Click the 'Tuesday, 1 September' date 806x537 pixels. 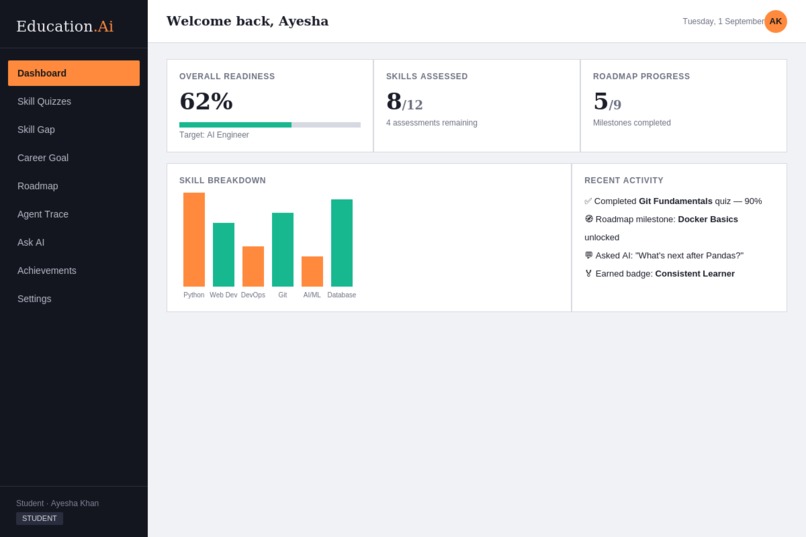[x=723, y=21]
